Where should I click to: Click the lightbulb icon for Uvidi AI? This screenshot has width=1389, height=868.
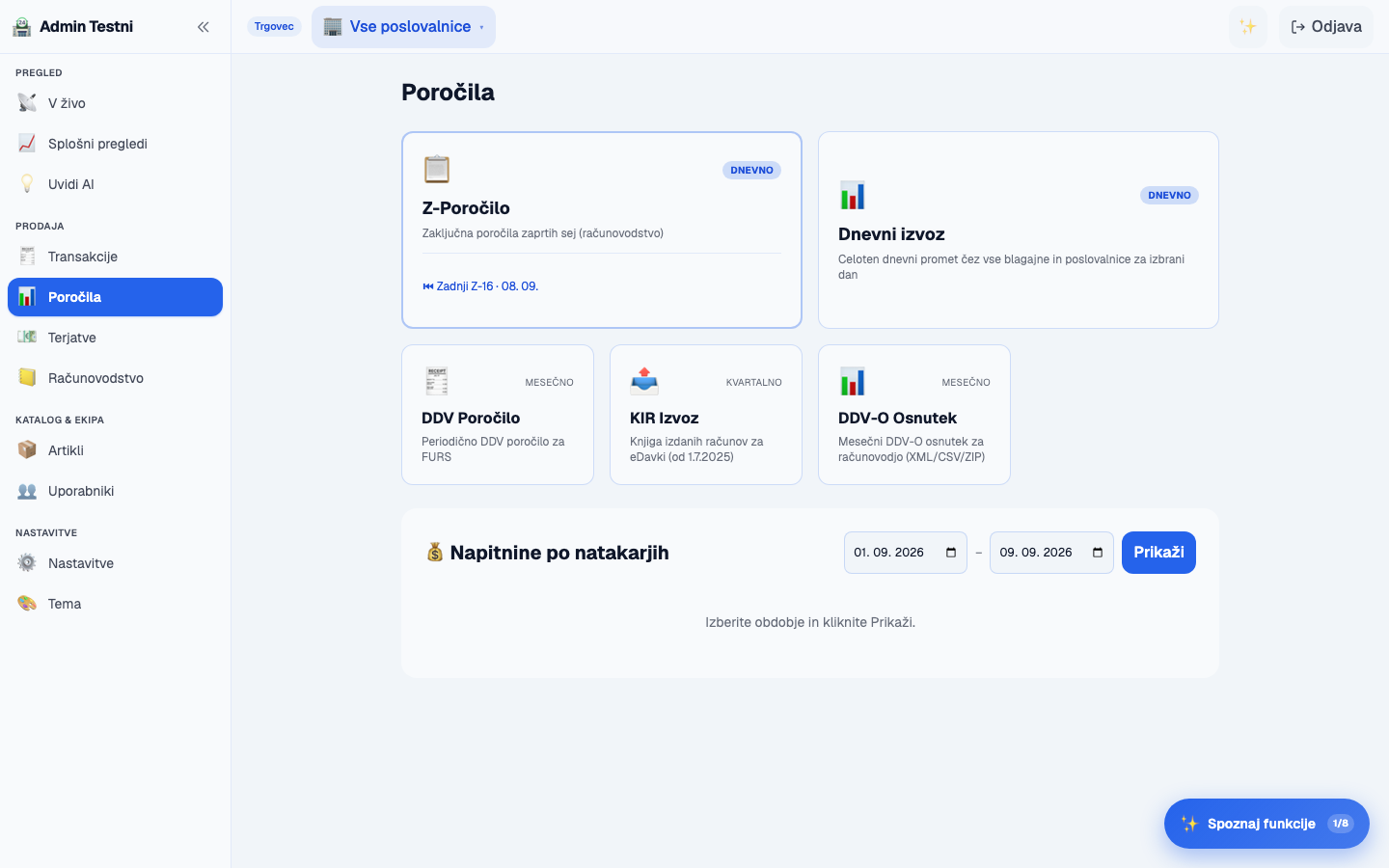pyautogui.click(x=27, y=184)
